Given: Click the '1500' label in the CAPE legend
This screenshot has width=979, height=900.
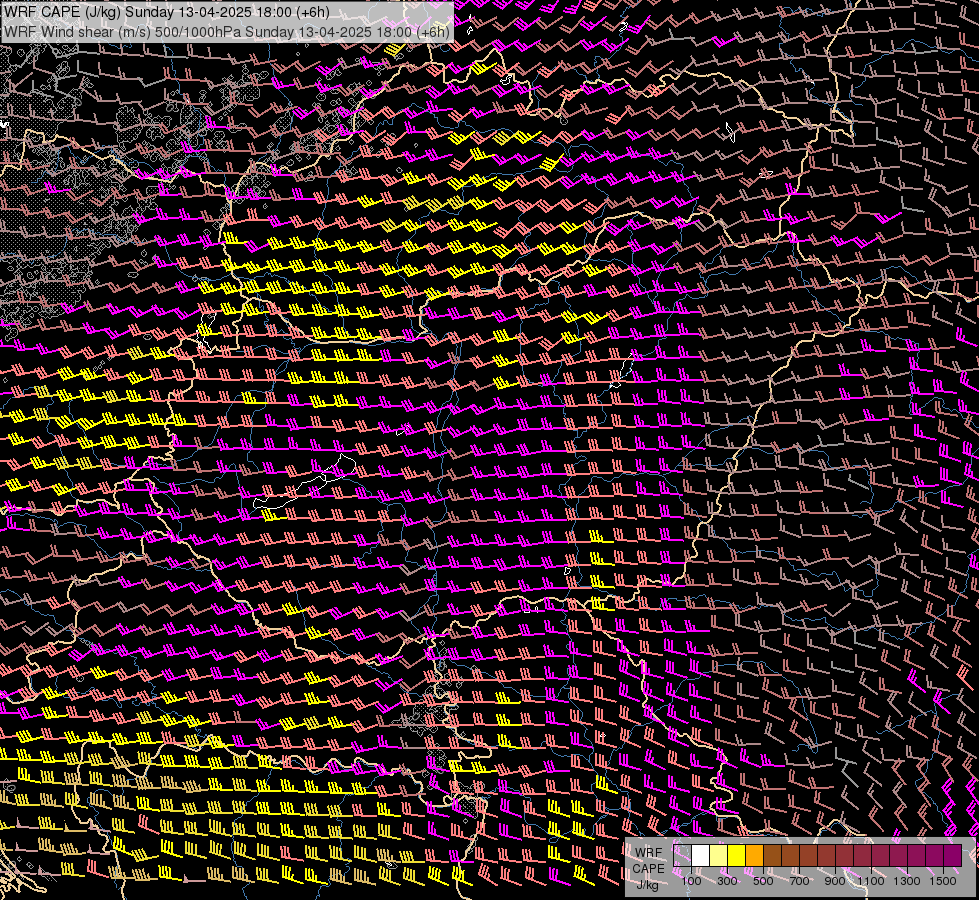Looking at the screenshot, I should pos(943,881).
